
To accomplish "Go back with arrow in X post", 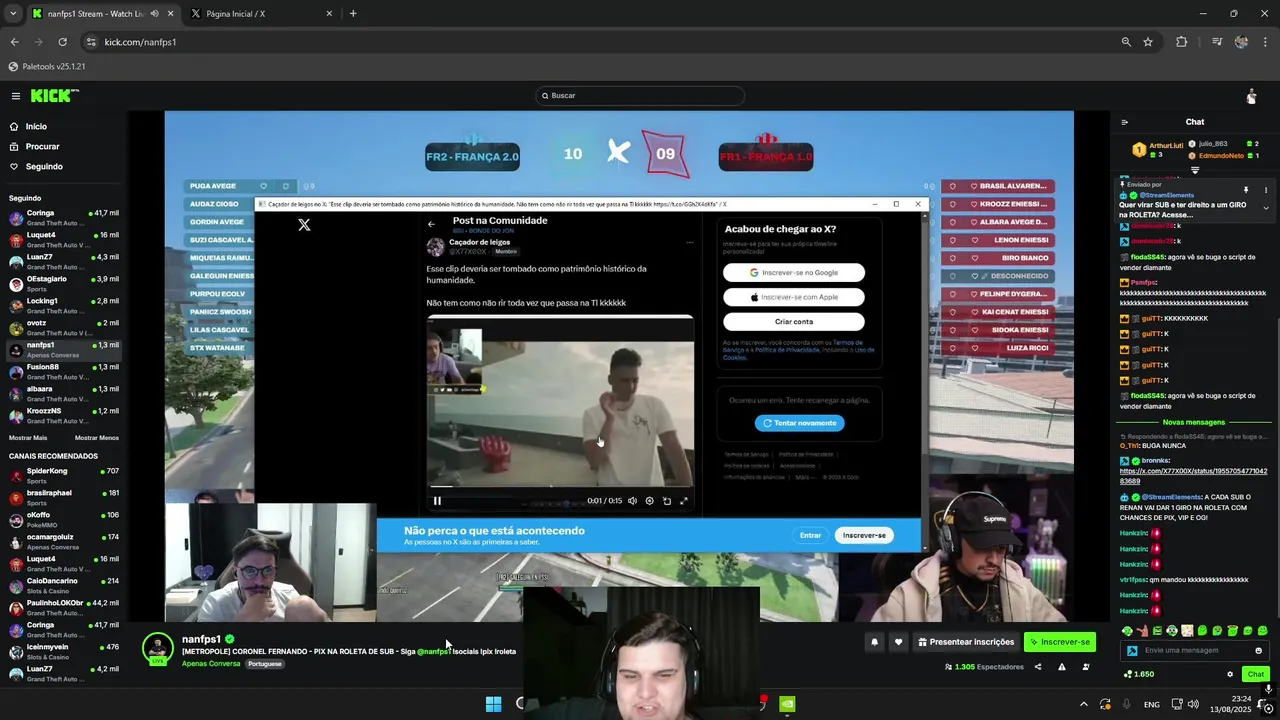I will [431, 224].
